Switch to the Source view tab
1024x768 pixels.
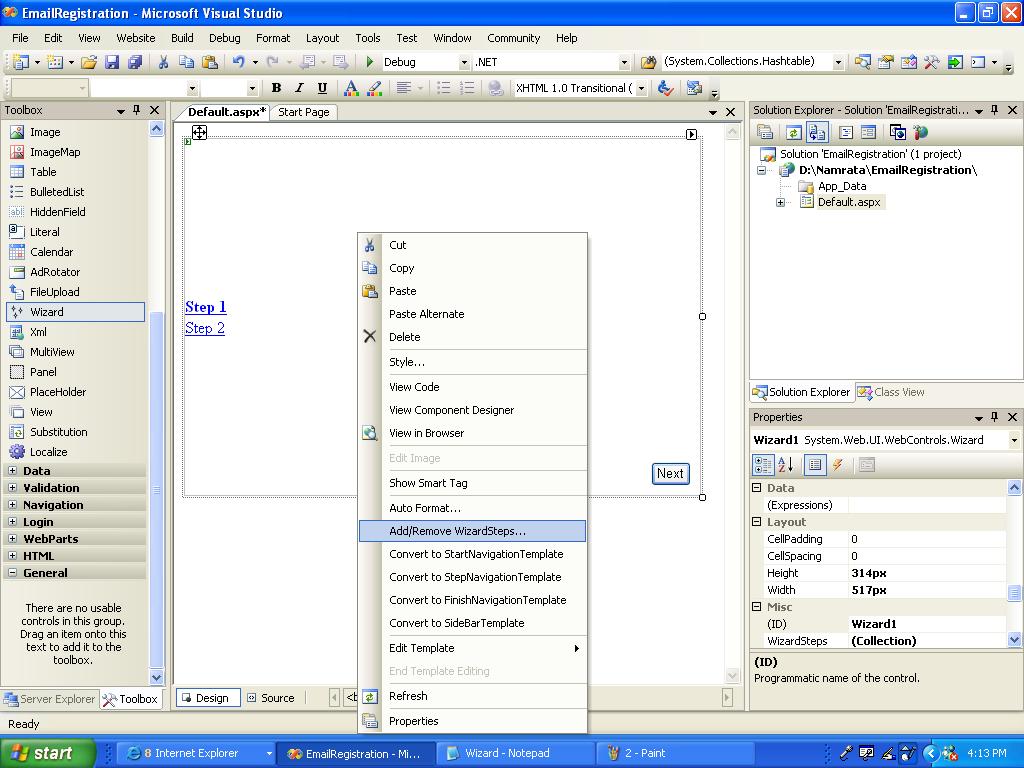pyautogui.click(x=271, y=698)
